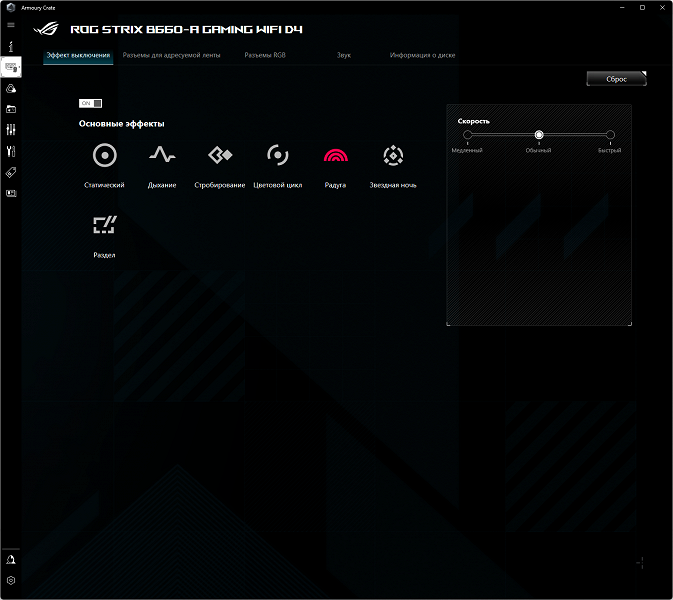Click the Сброс reset button
Image resolution: width=673 pixels, height=600 pixels.
pyautogui.click(x=616, y=79)
